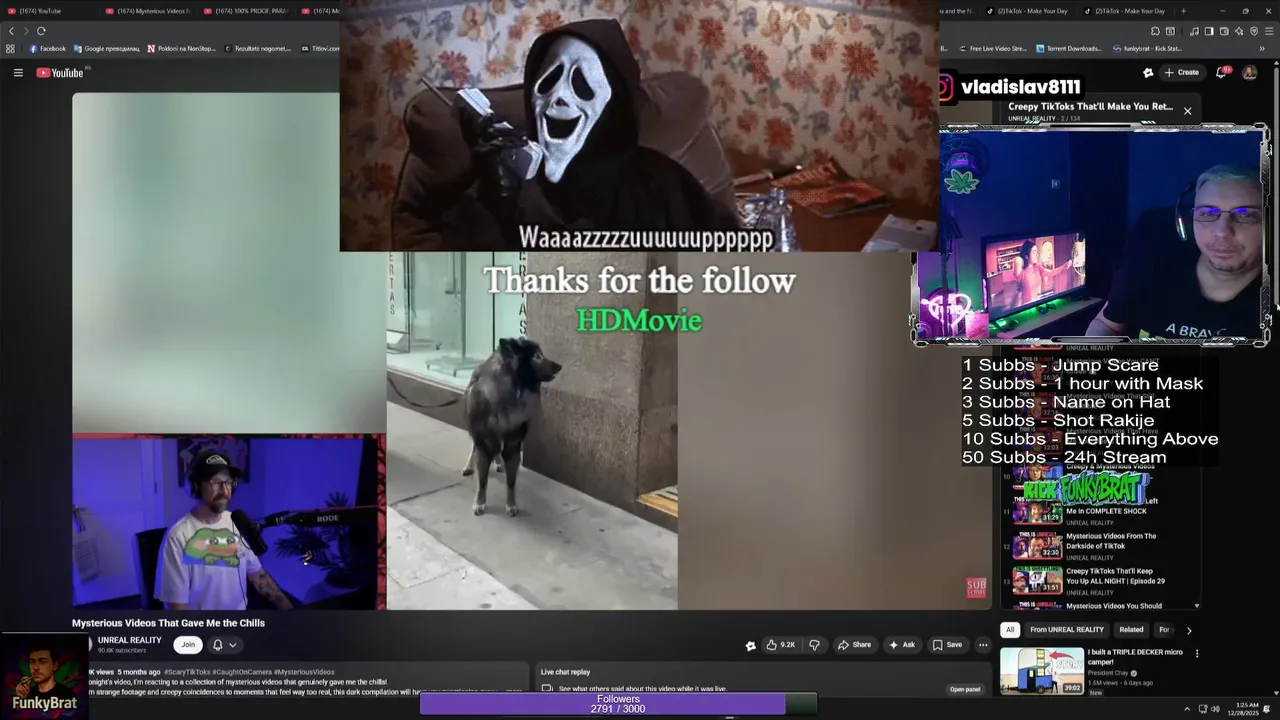Open the TRIPLE DECKER micro camper video thumbnail
This screenshot has height=720, width=1280.
pos(1042,671)
